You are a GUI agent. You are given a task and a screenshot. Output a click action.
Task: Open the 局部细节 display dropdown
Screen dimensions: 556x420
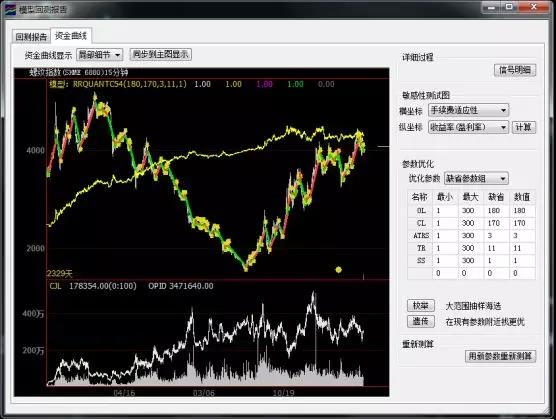click(100, 55)
